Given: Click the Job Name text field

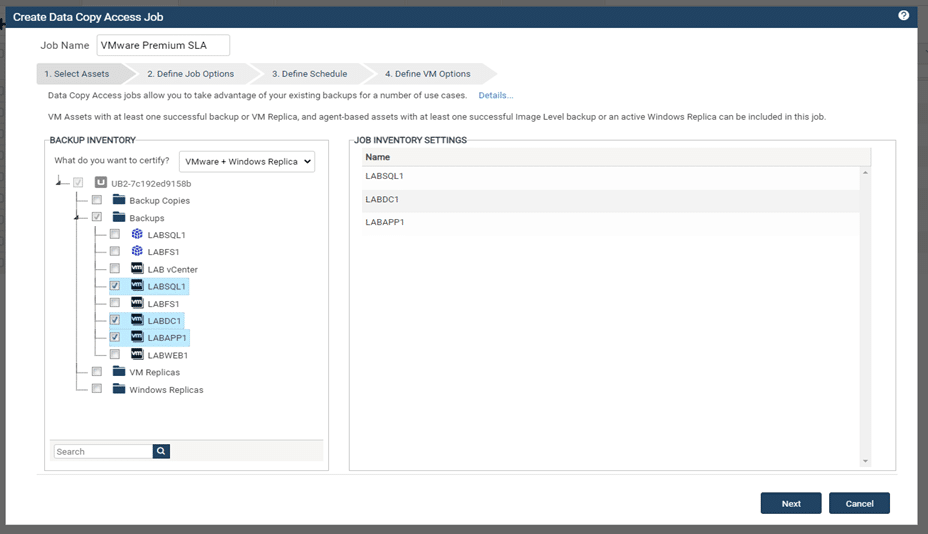Looking at the screenshot, I should (163, 45).
